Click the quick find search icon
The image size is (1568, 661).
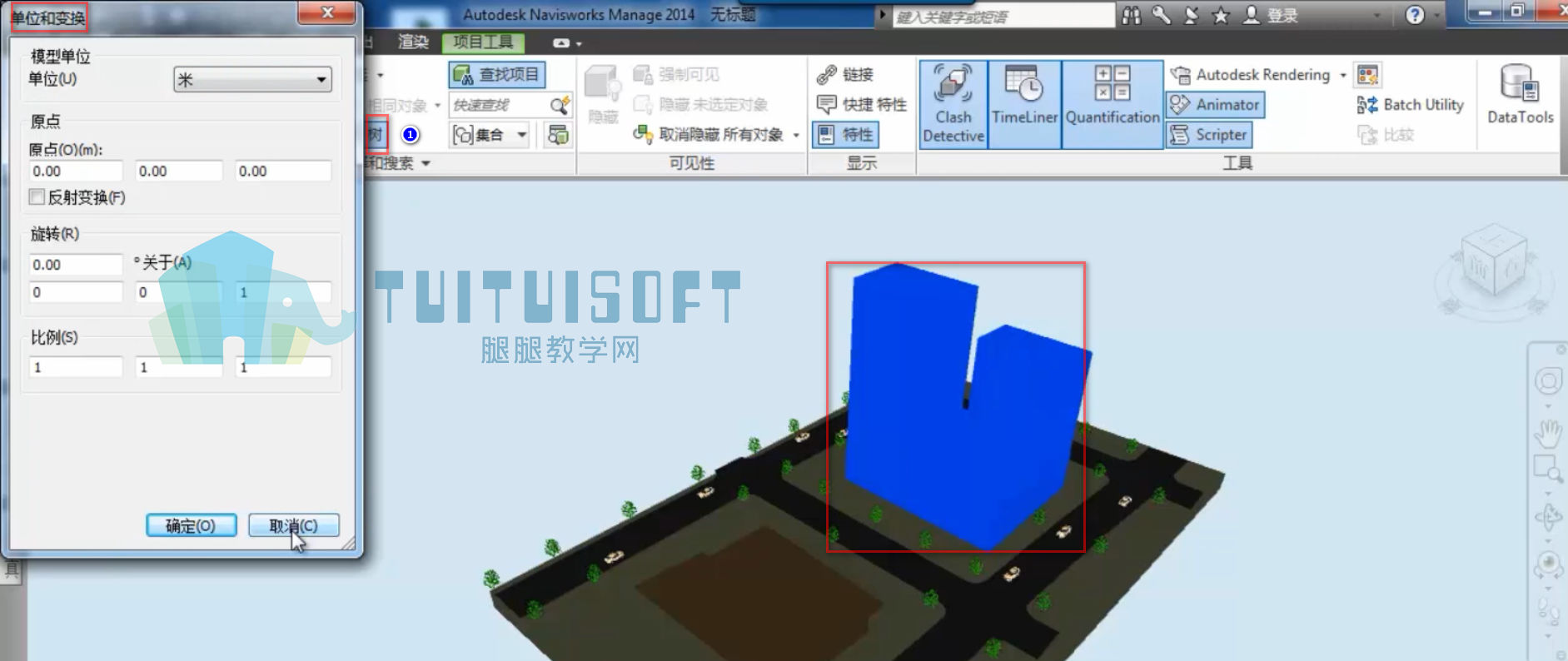coord(560,106)
